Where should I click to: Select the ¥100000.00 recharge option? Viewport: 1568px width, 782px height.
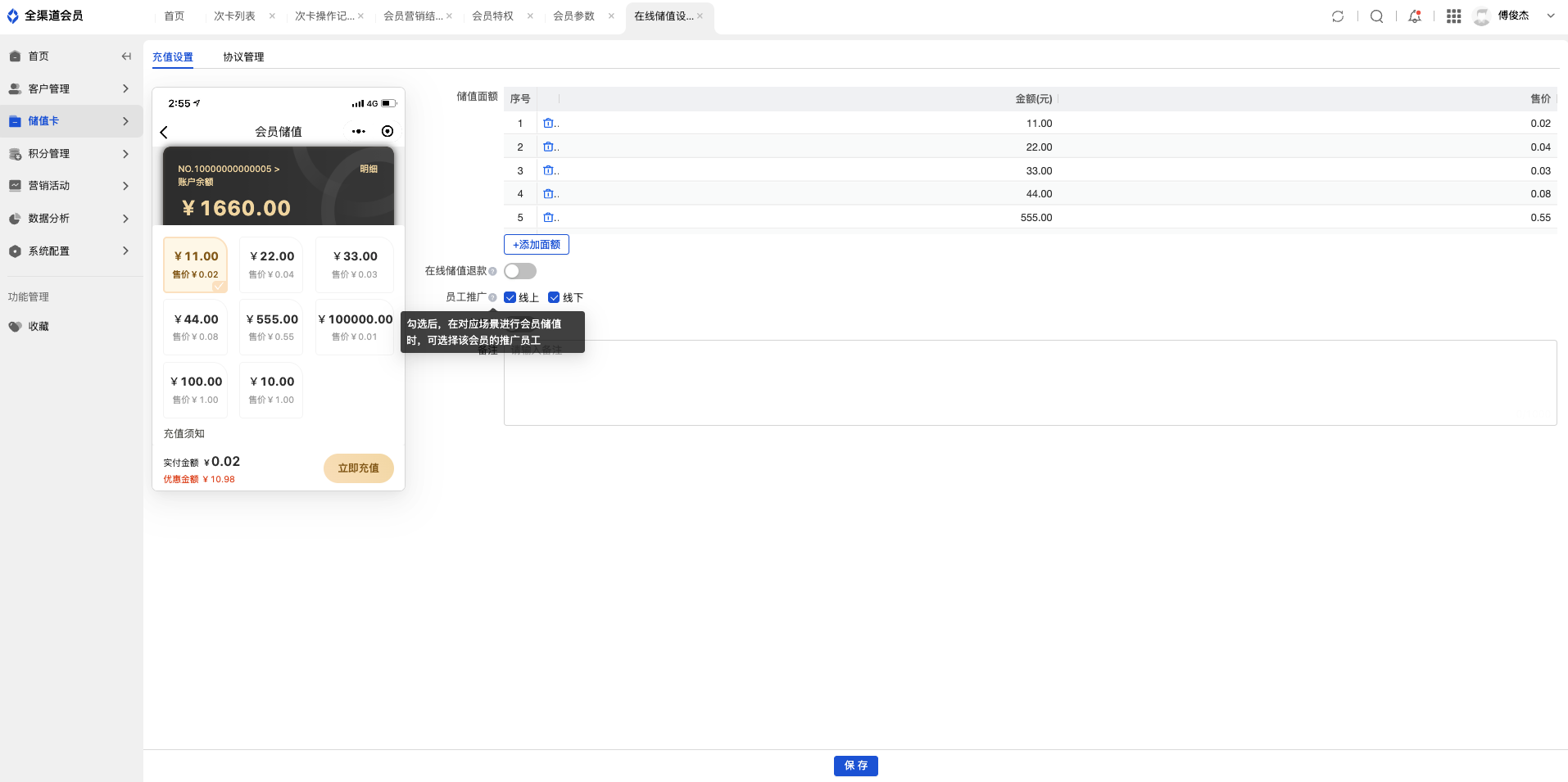tap(355, 328)
